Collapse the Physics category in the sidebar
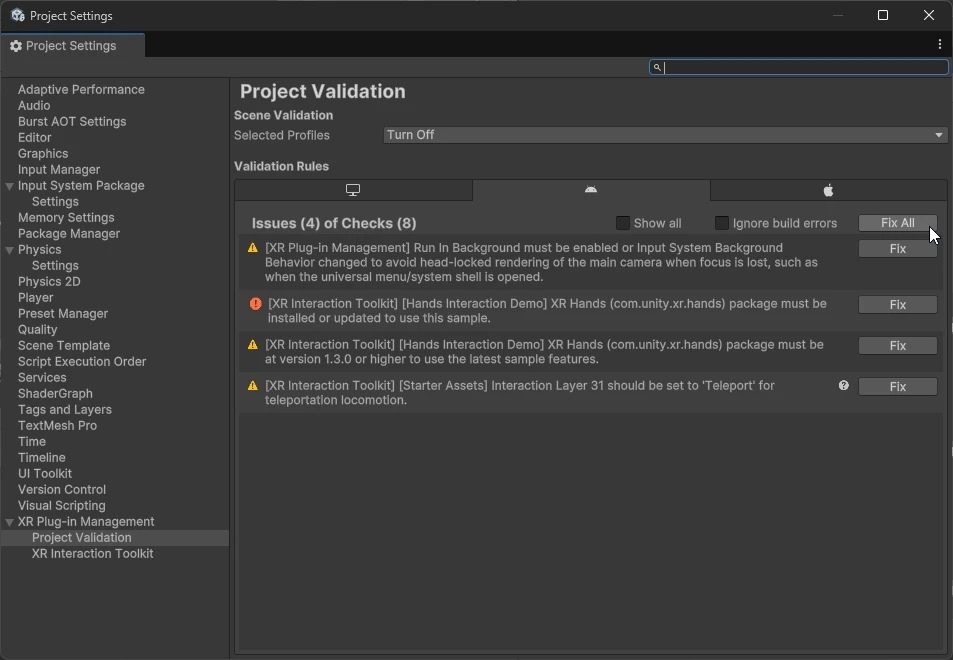The height and width of the screenshot is (660, 953). [8, 249]
